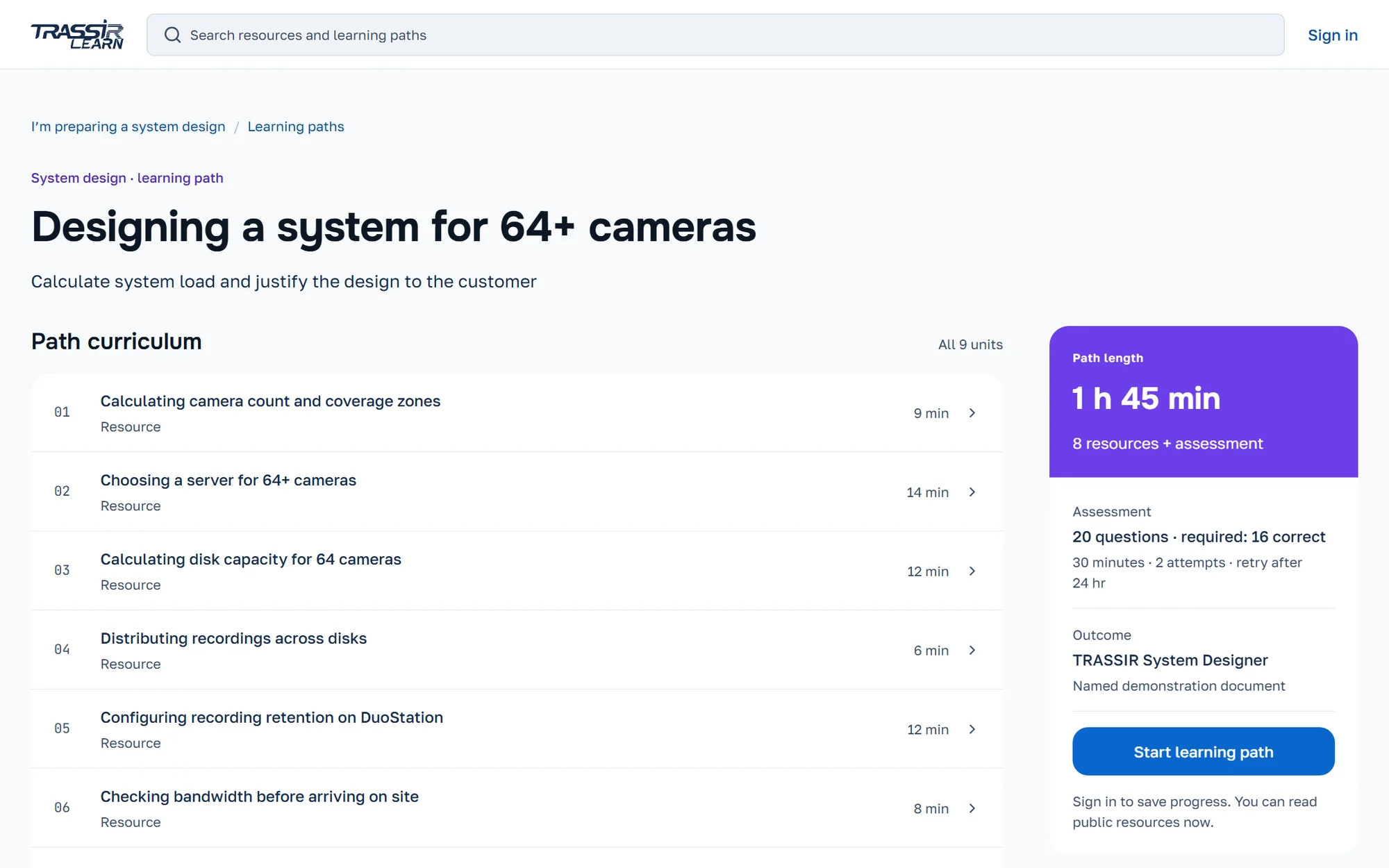Click Sign in link
The image size is (1389, 868).
tap(1333, 35)
